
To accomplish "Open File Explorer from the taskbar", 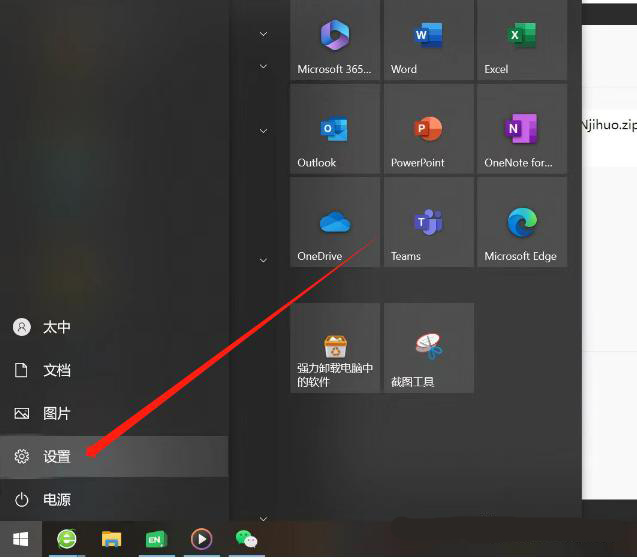I will click(112, 539).
